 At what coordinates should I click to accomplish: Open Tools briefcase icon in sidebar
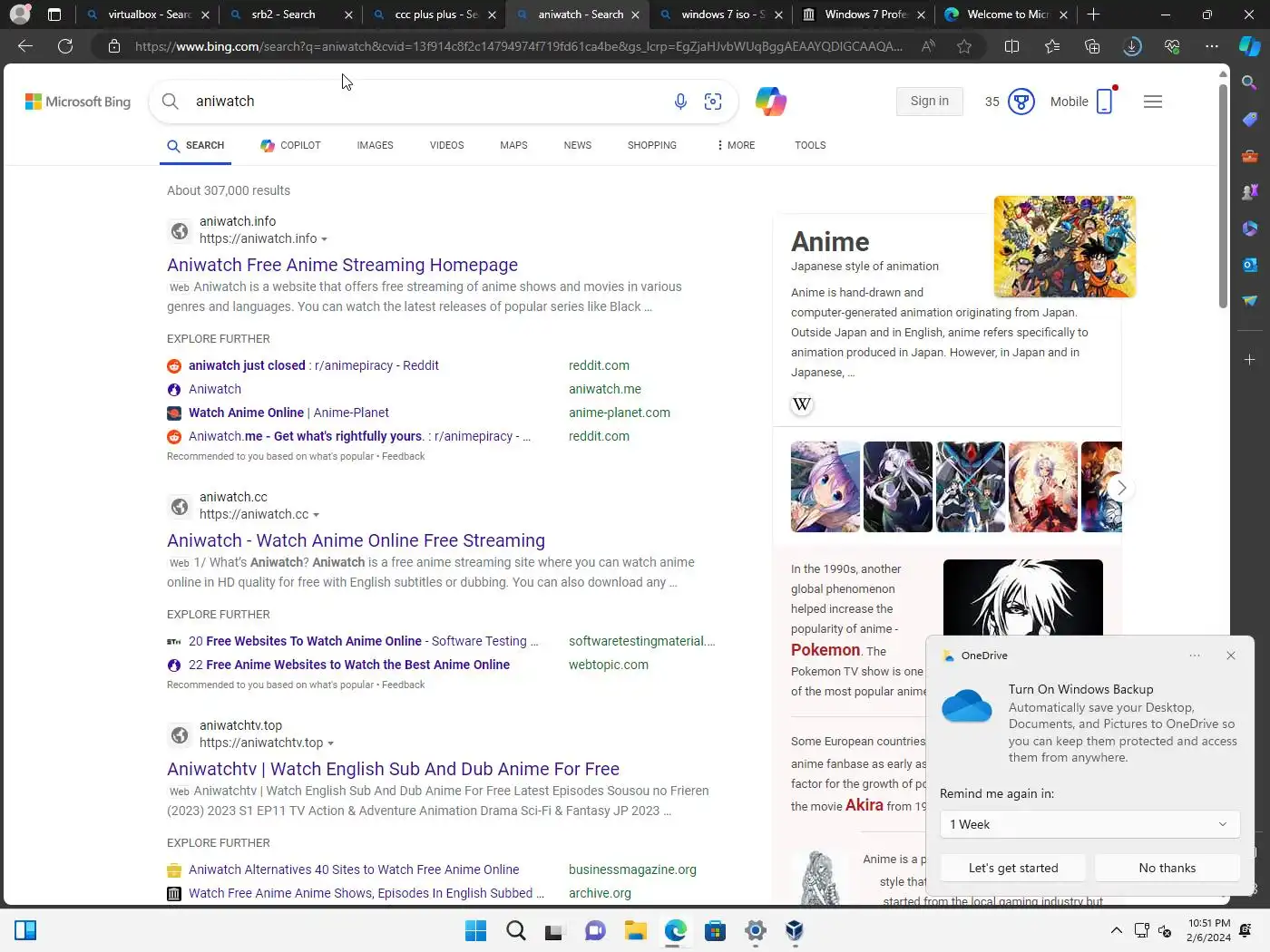pyautogui.click(x=1249, y=156)
